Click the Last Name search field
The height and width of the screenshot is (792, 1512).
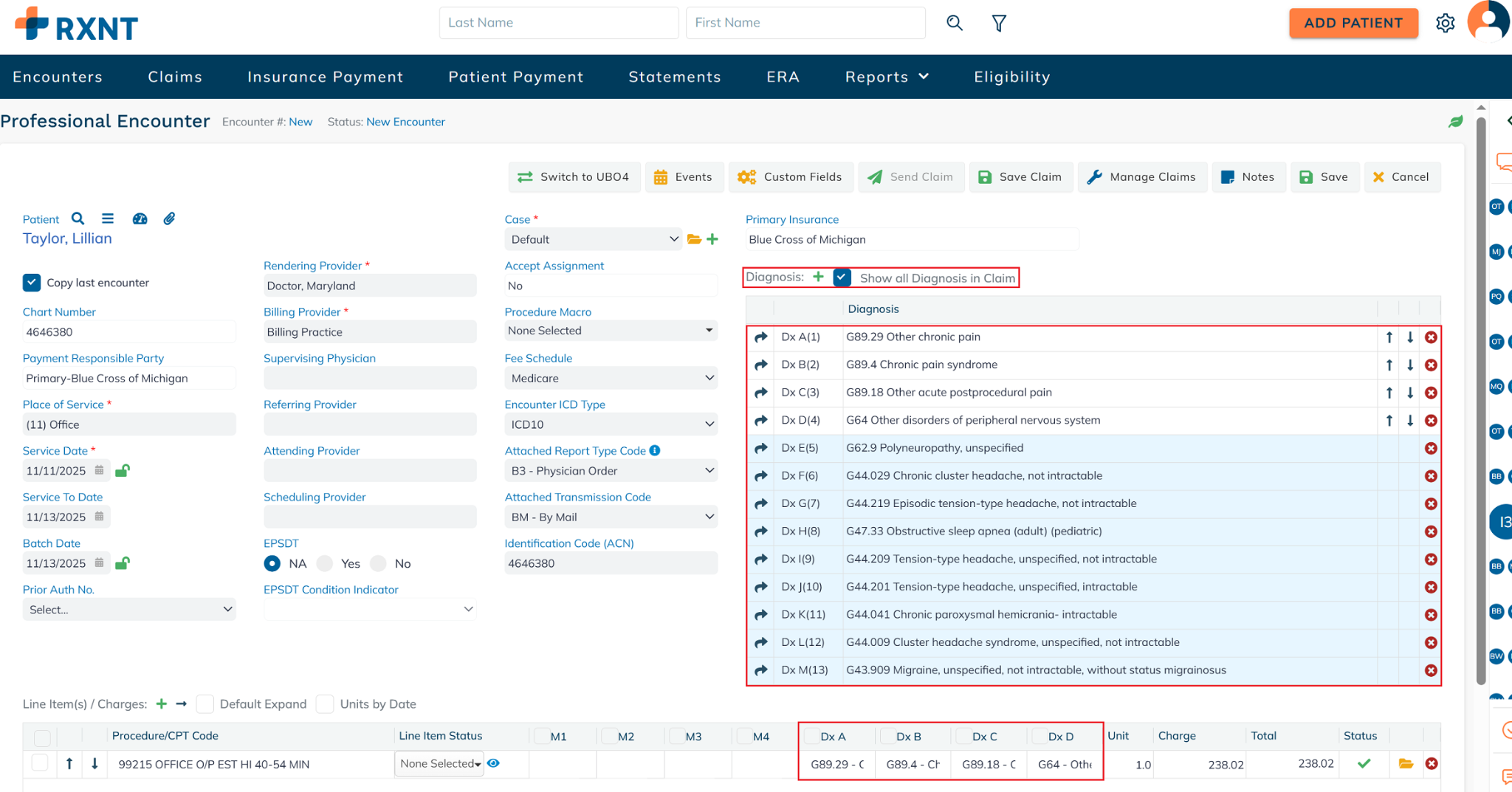click(x=558, y=23)
